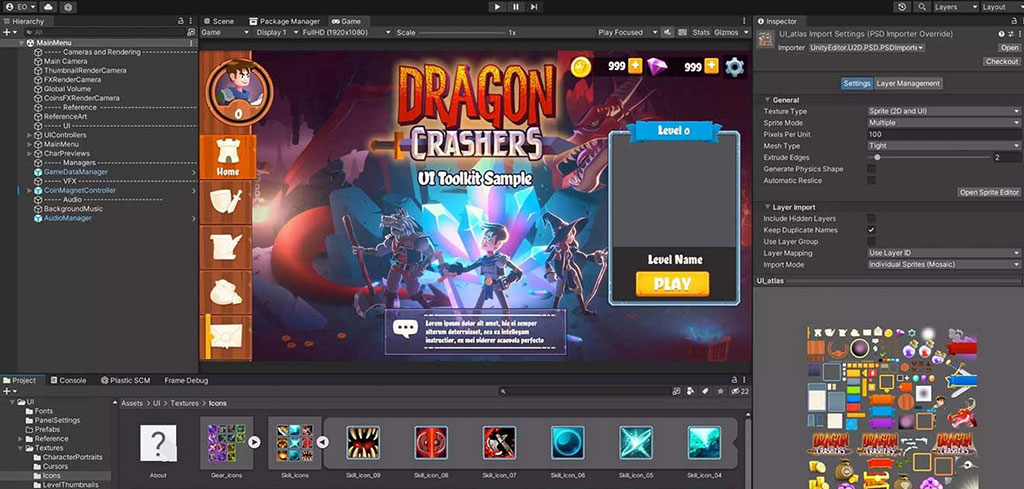Image resolution: width=1024 pixels, height=489 pixels.
Task: Adjust the Game view Scale slider
Action: (463, 33)
